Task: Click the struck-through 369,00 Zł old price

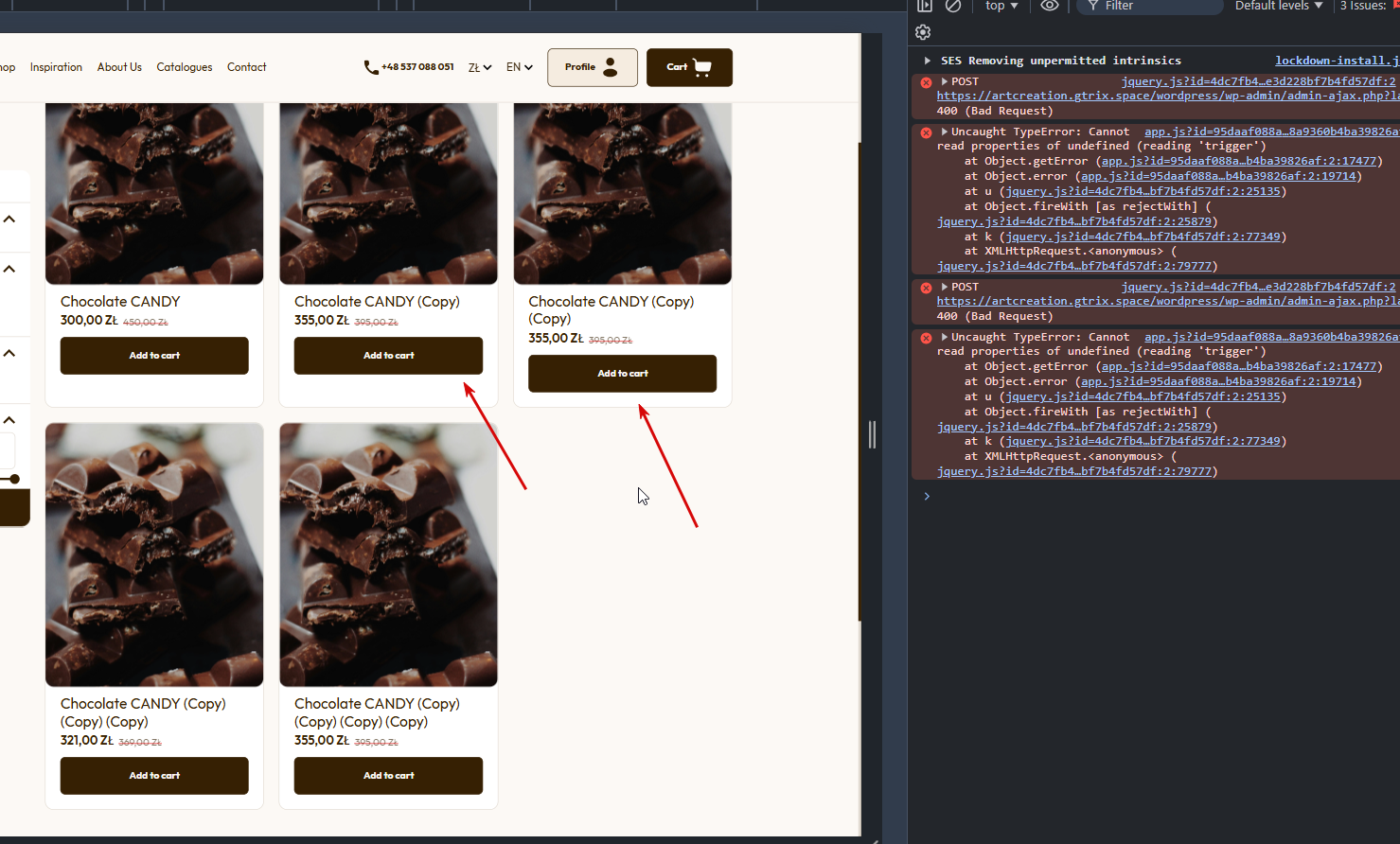Action: point(140,743)
